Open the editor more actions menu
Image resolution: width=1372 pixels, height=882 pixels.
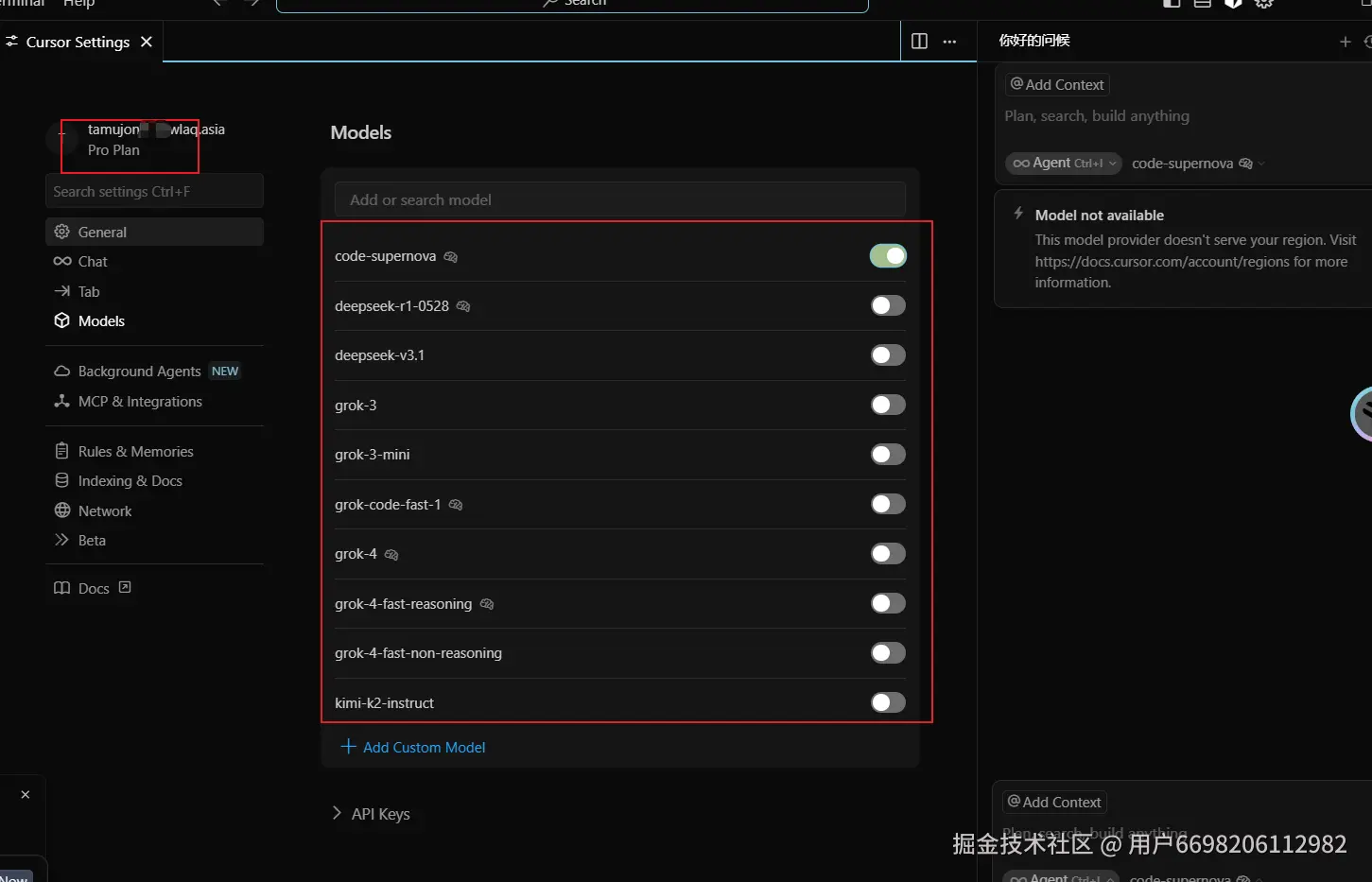pyautogui.click(x=949, y=42)
